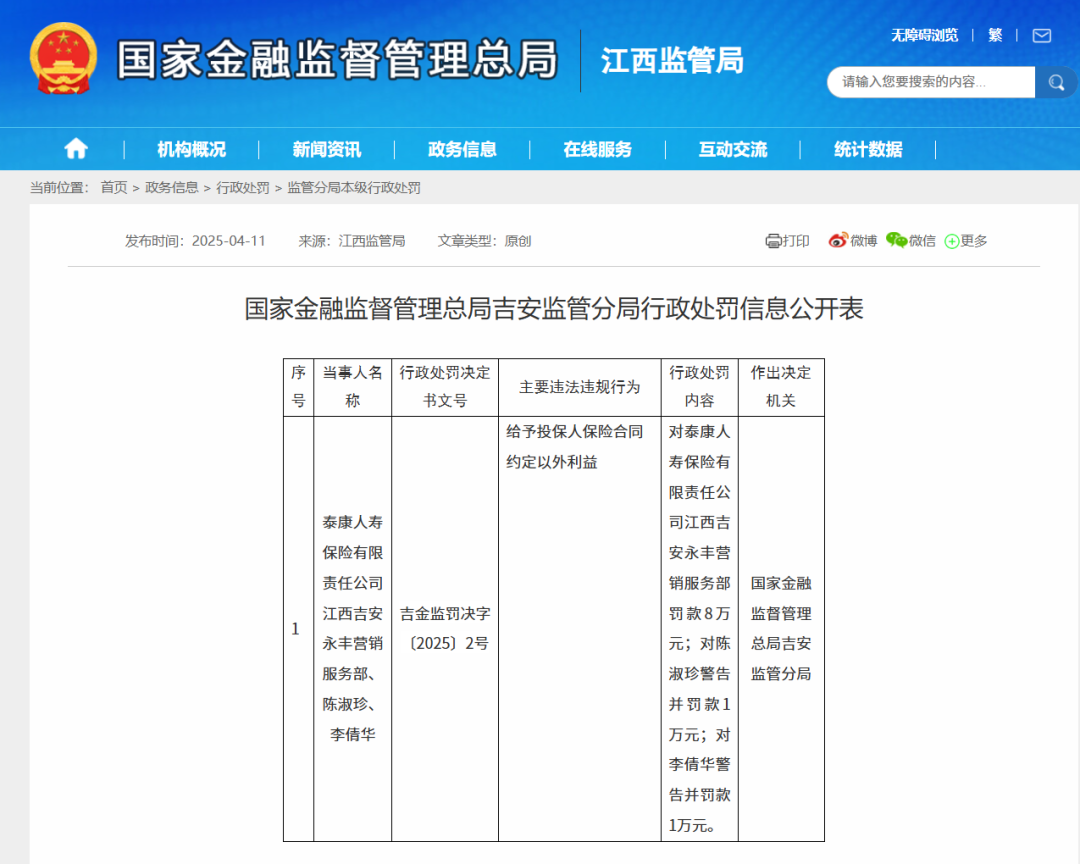Click the national emblem logo
1080x864 pixels.
pos(63,59)
